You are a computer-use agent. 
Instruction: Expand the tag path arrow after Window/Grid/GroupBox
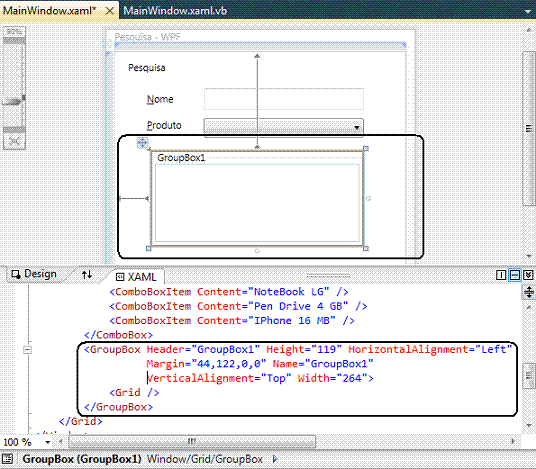click(x=275, y=459)
